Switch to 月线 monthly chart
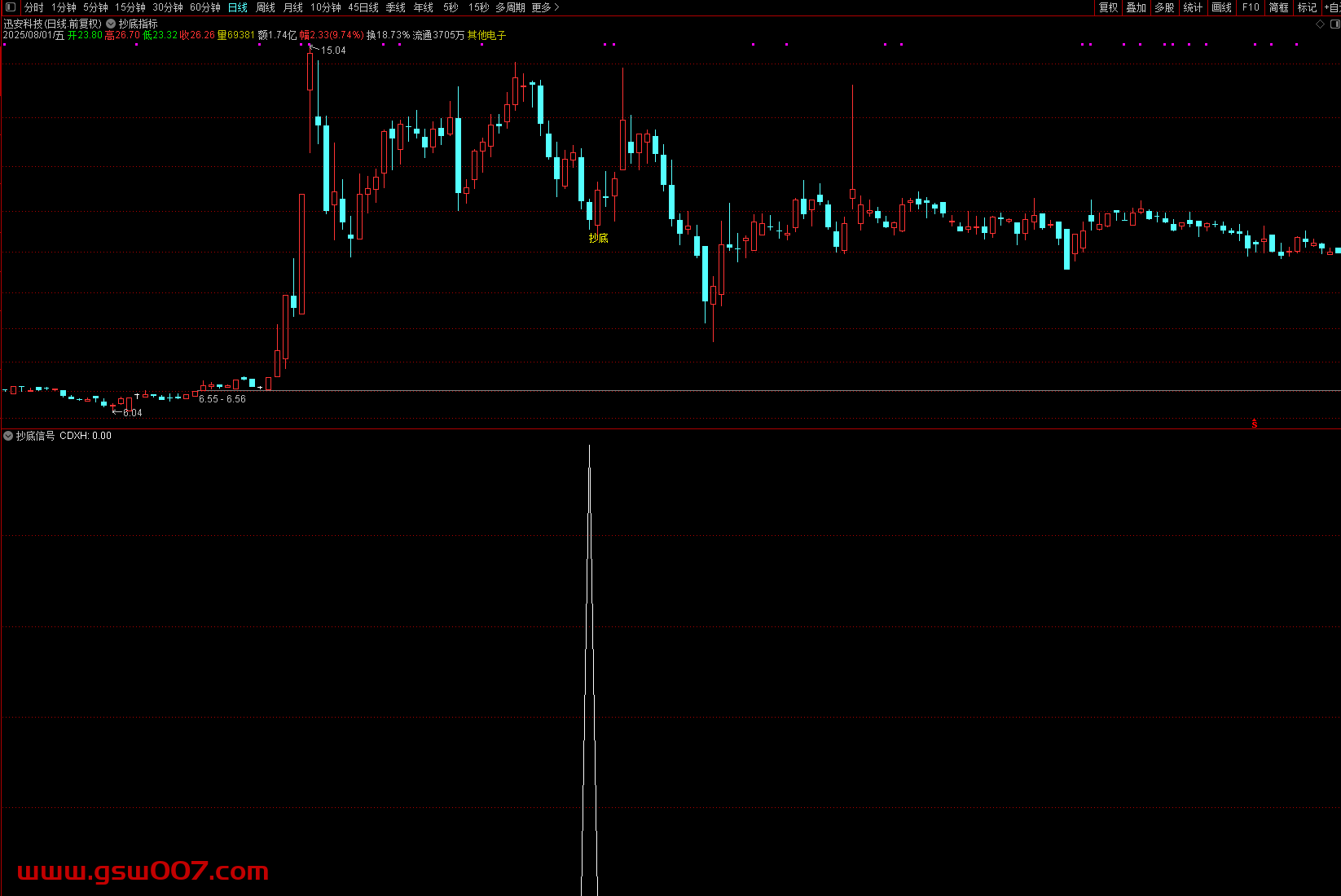This screenshot has width=1341, height=896. [x=293, y=7]
